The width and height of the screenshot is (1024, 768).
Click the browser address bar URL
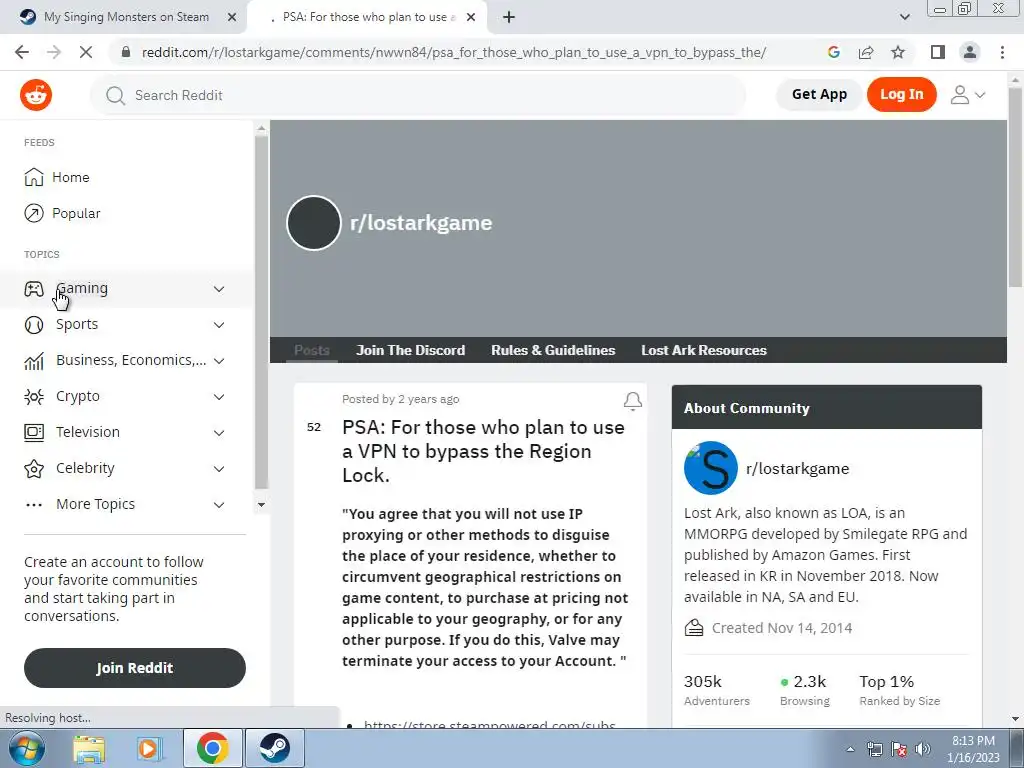click(454, 52)
